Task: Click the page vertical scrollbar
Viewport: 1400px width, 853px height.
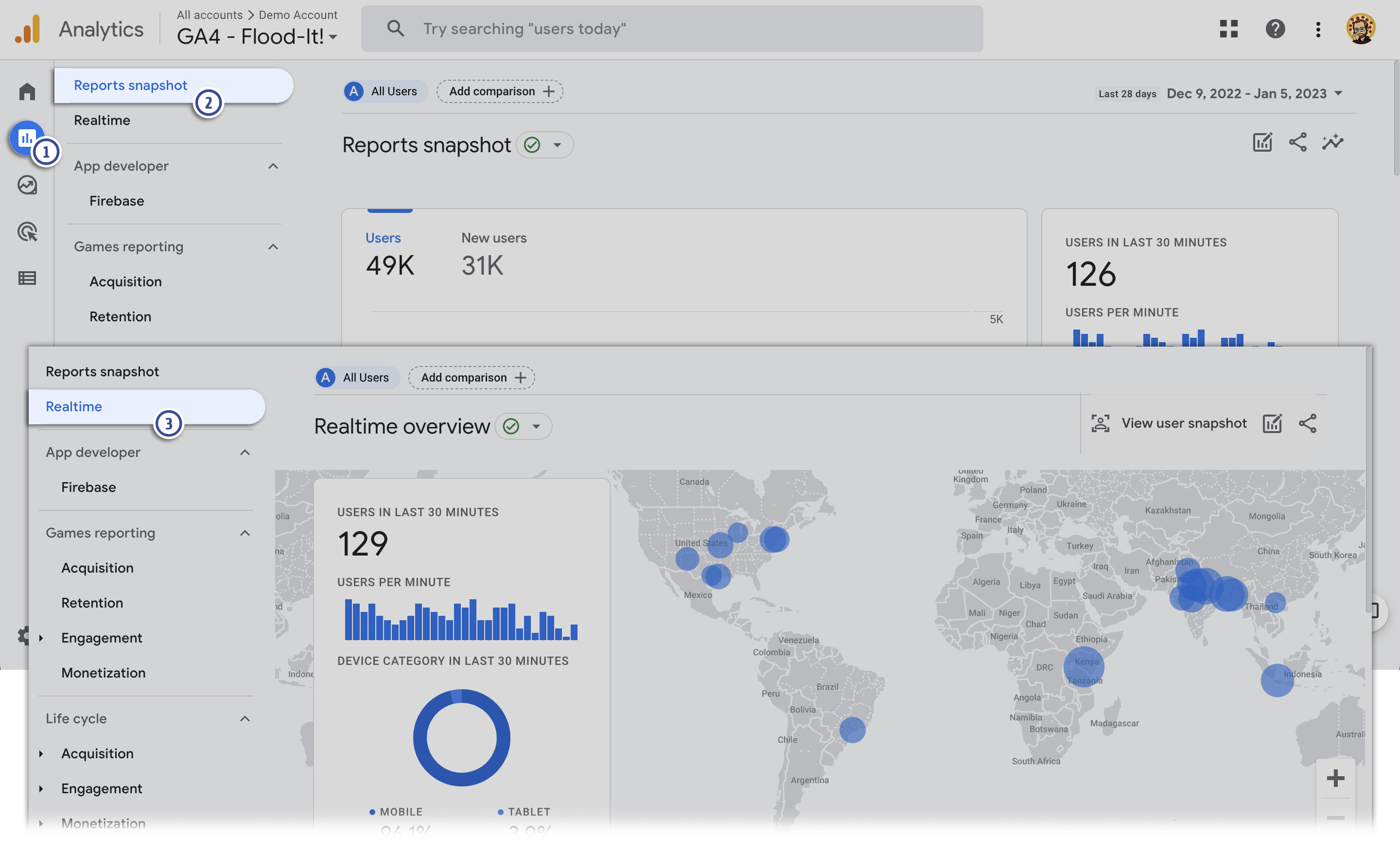Action: [1396, 119]
